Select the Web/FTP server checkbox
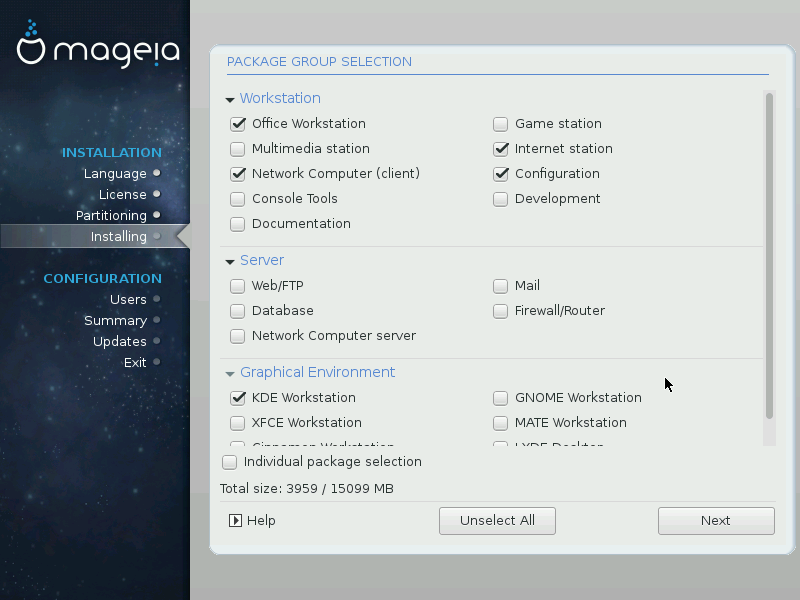Viewport: 800px width, 600px height. [x=238, y=286]
